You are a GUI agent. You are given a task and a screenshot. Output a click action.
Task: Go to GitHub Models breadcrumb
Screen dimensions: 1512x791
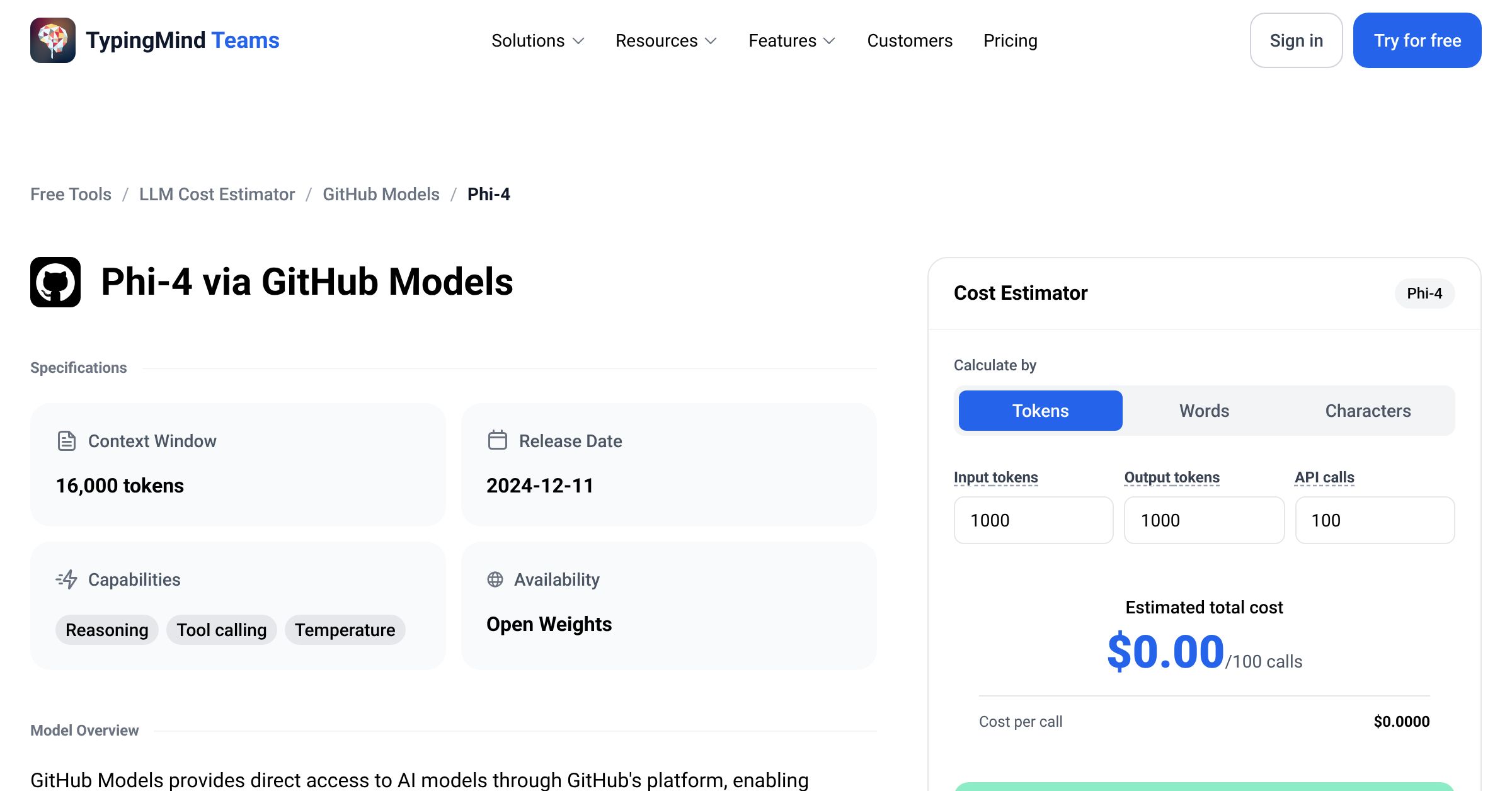click(381, 194)
